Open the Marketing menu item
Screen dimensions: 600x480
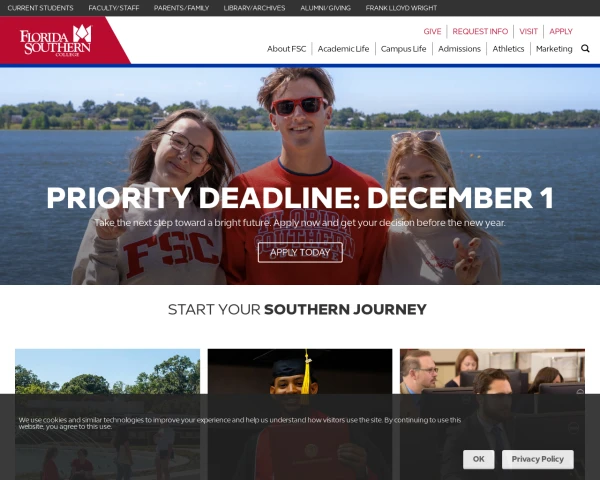[x=554, y=49]
